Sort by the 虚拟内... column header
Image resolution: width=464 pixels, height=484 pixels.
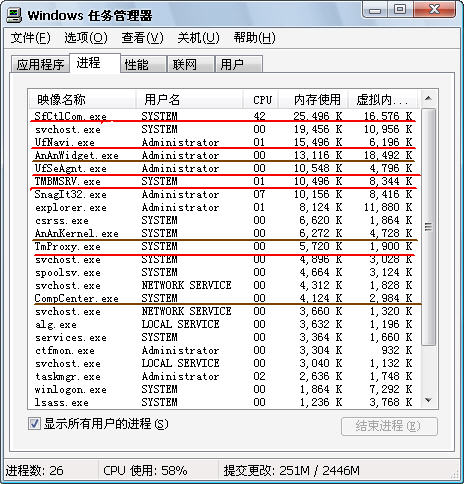[x=383, y=100]
